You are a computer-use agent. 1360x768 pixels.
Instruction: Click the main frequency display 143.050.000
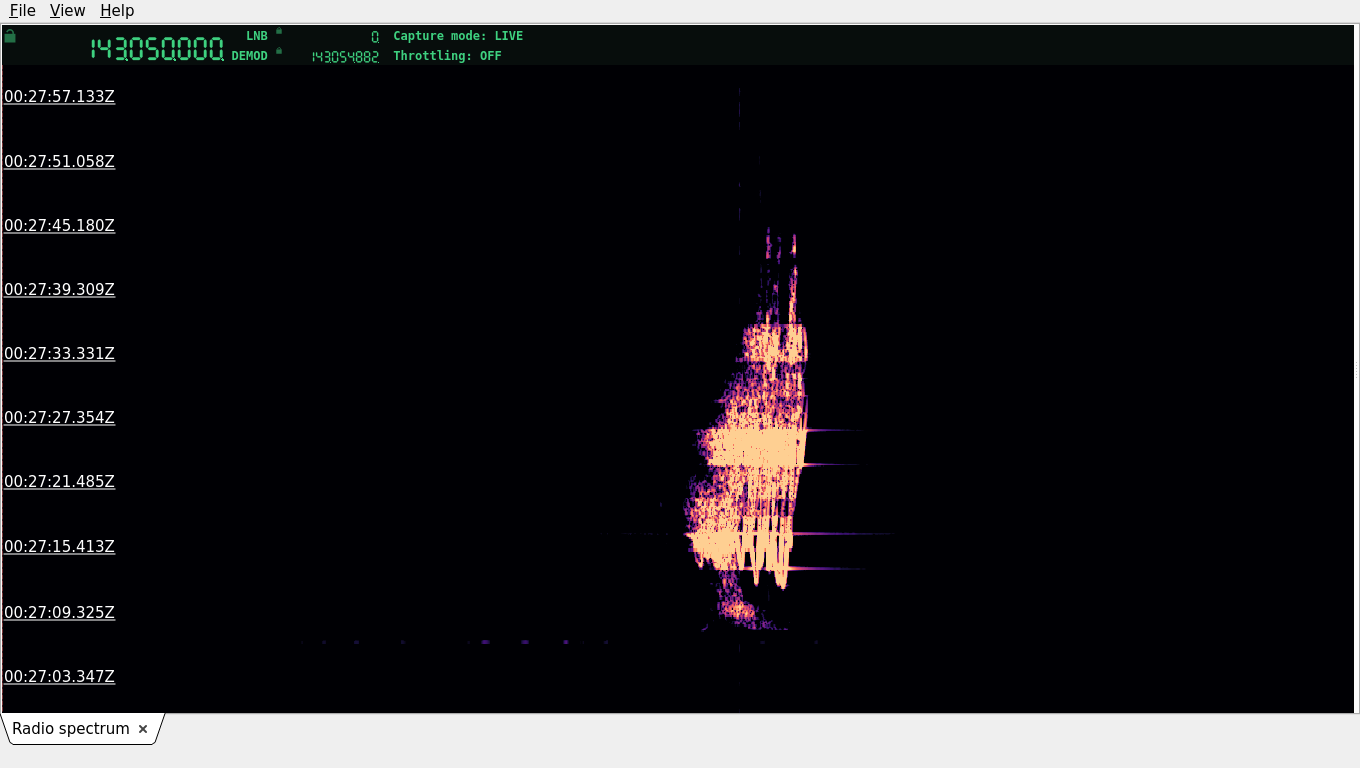coord(157,49)
